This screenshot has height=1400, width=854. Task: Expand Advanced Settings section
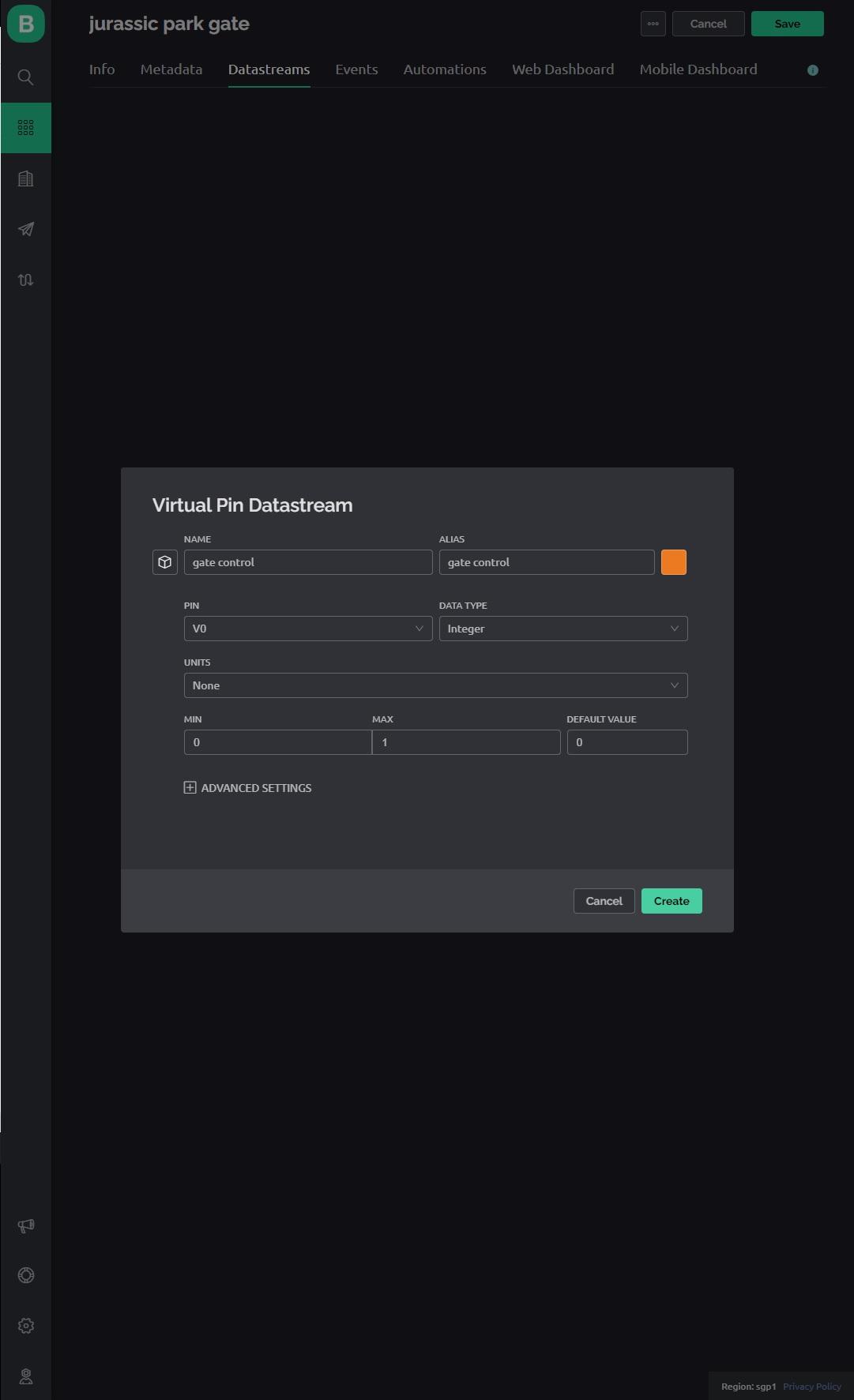click(248, 788)
